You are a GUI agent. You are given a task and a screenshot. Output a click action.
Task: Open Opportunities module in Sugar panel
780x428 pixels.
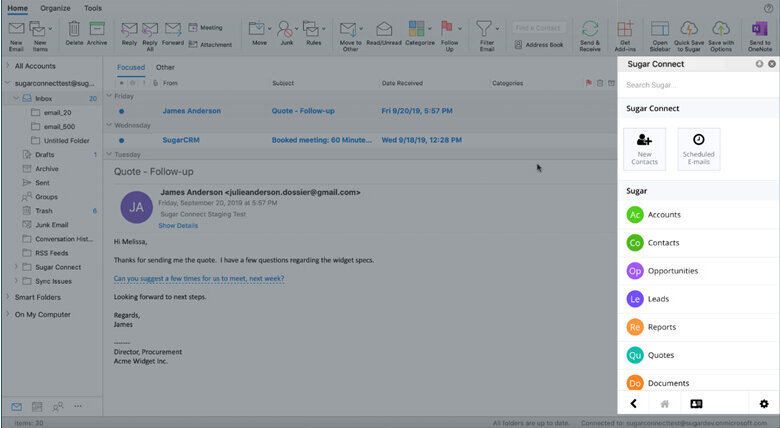698,271
